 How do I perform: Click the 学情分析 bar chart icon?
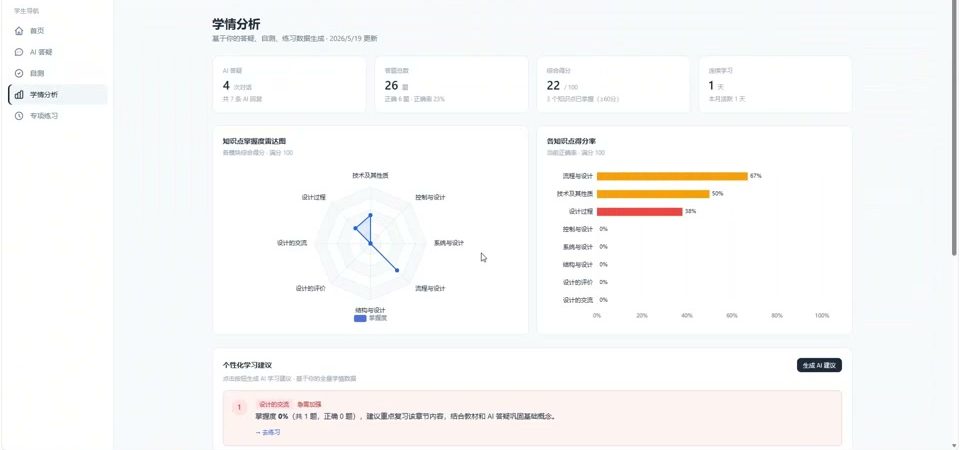(x=19, y=94)
